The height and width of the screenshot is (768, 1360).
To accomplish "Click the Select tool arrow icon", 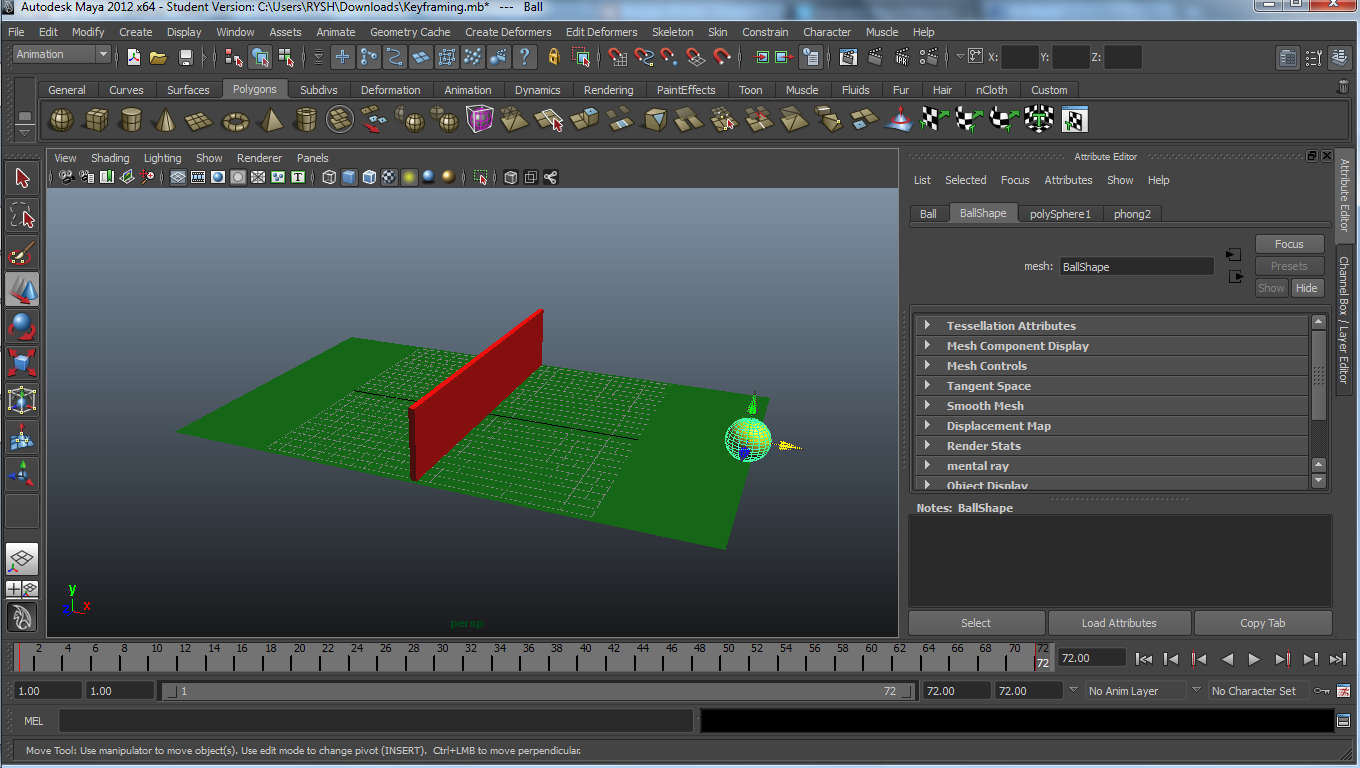I will [x=22, y=178].
